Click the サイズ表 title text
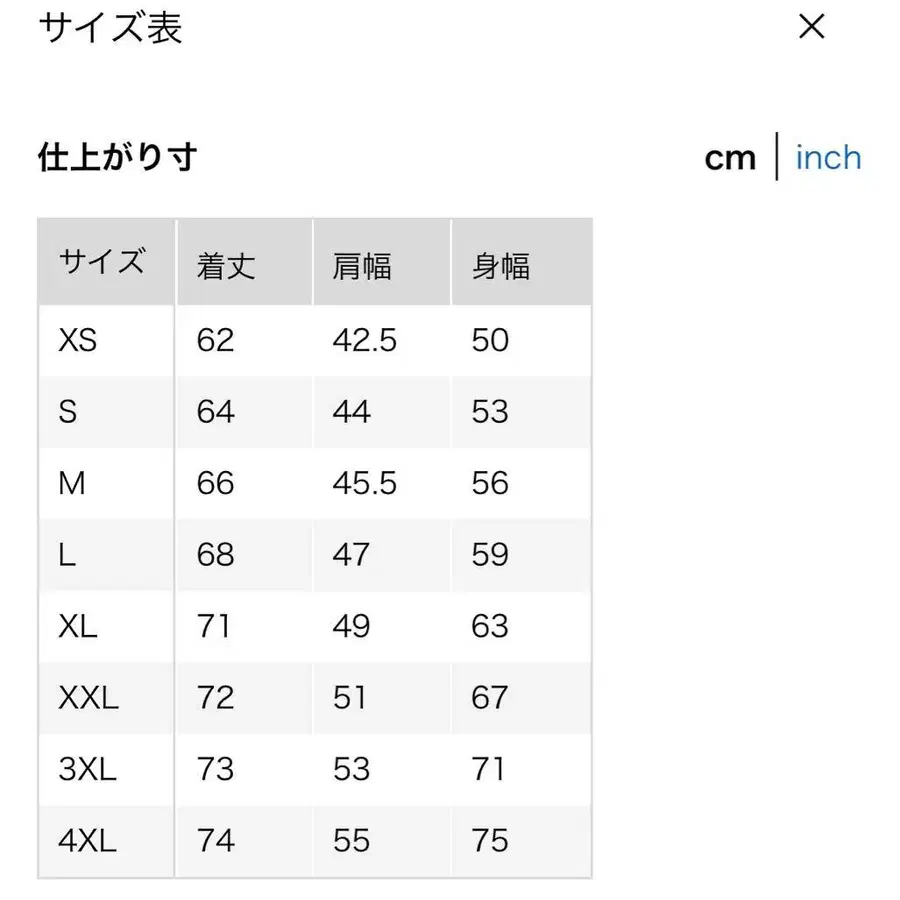900x900 pixels. point(110,28)
